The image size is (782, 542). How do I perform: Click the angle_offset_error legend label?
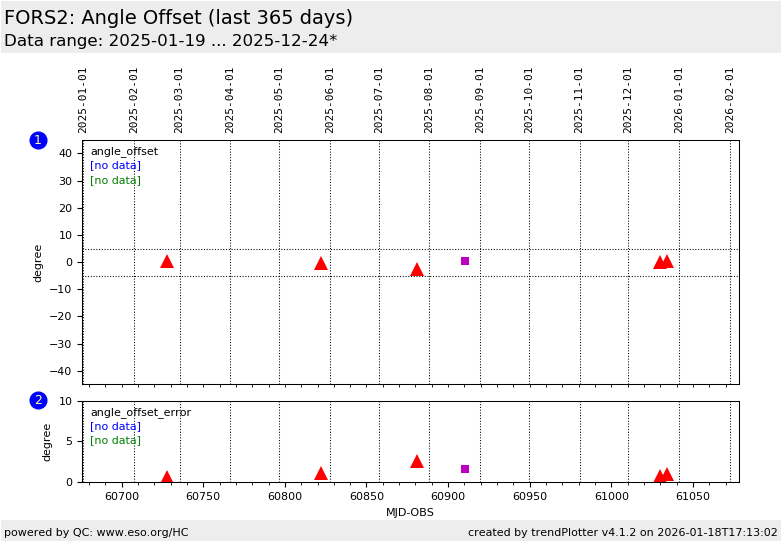140,413
